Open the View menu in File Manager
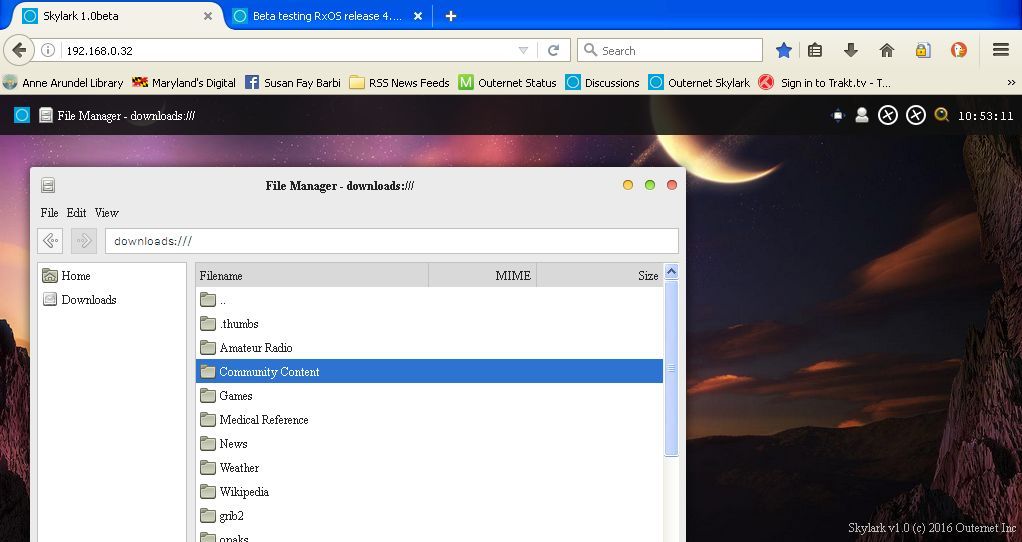This screenshot has height=542, width=1022. 106,213
